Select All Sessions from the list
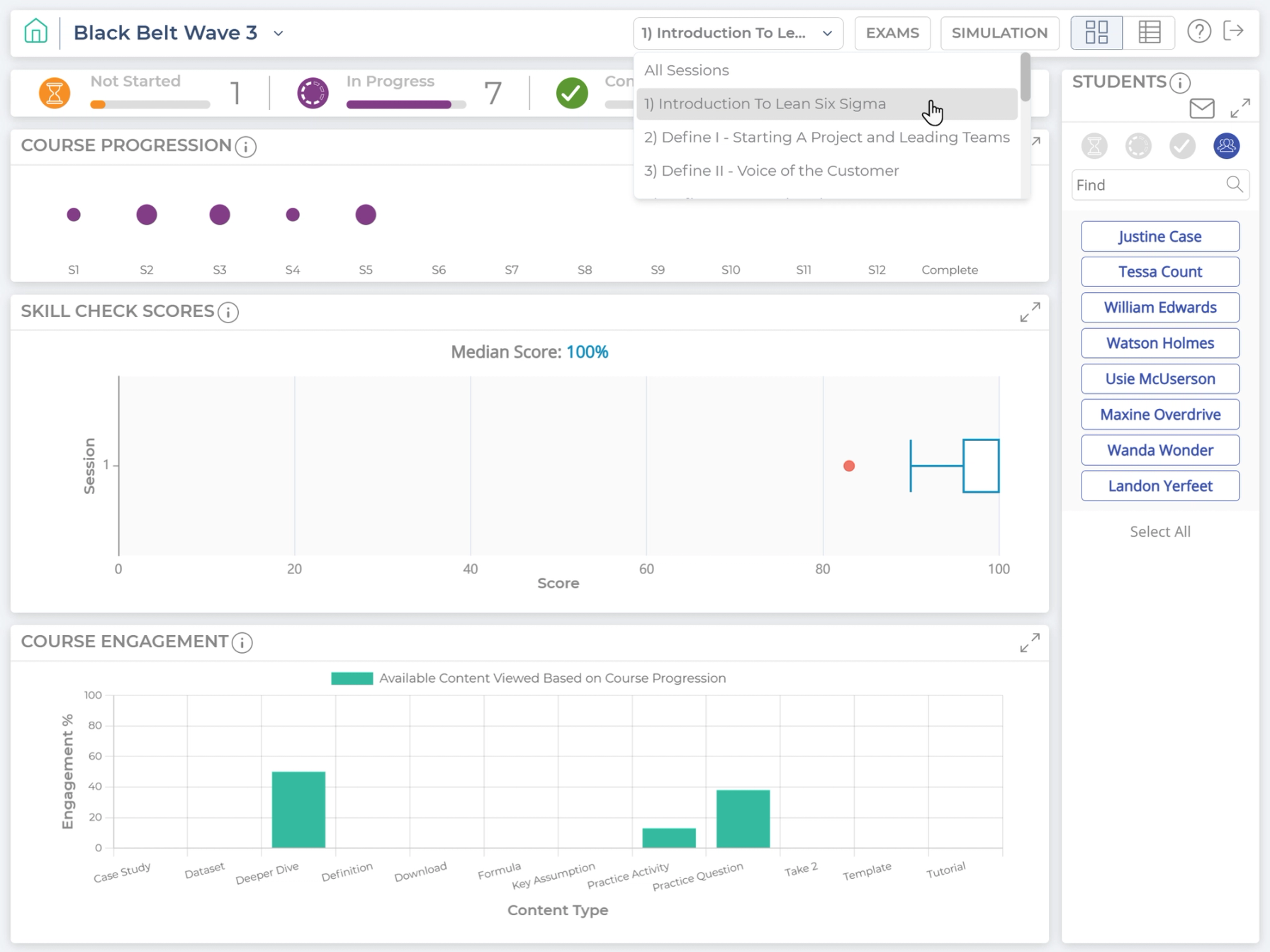This screenshot has width=1270, height=952. pyautogui.click(x=686, y=70)
